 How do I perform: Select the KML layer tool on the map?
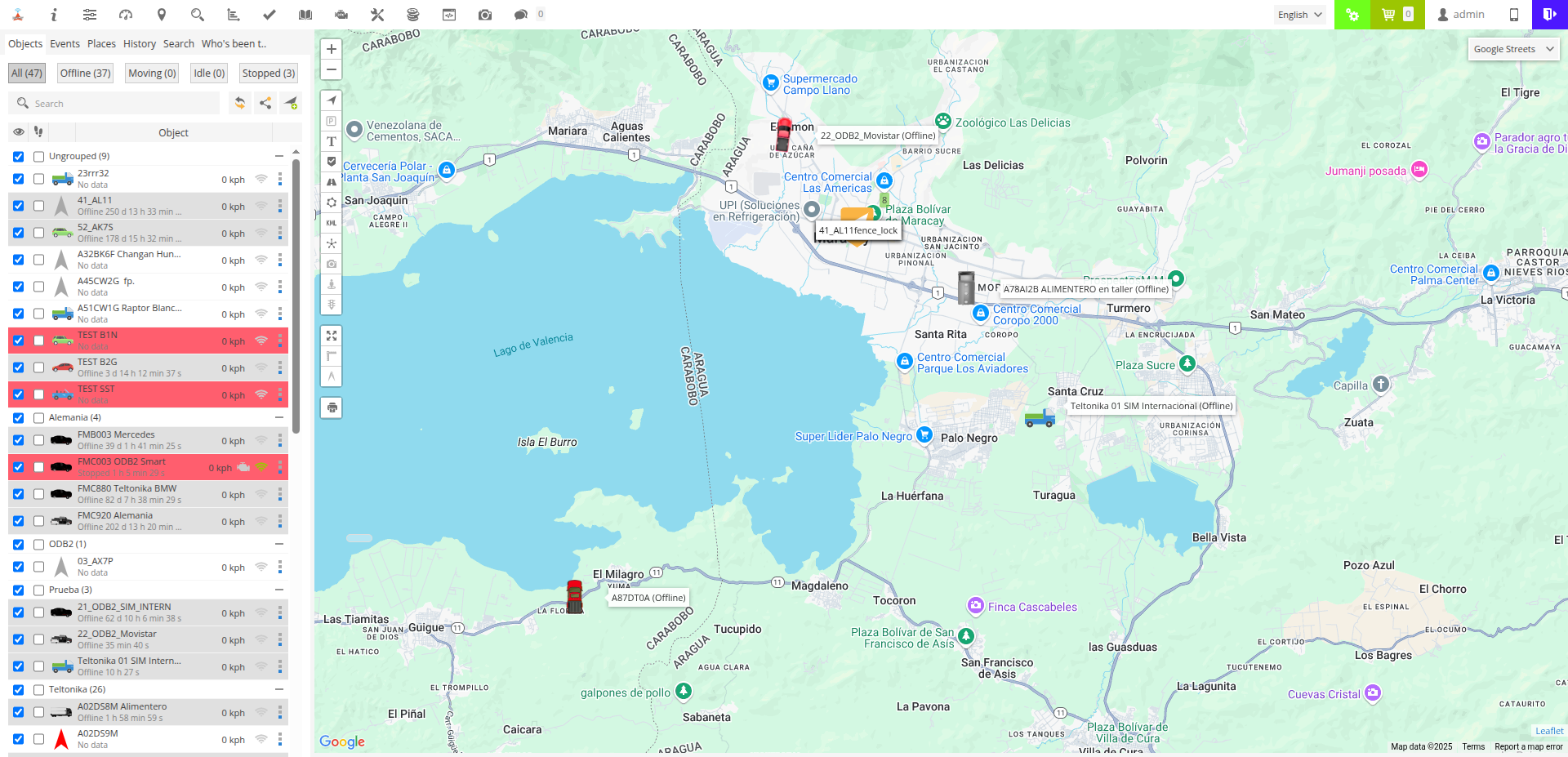coord(331,223)
